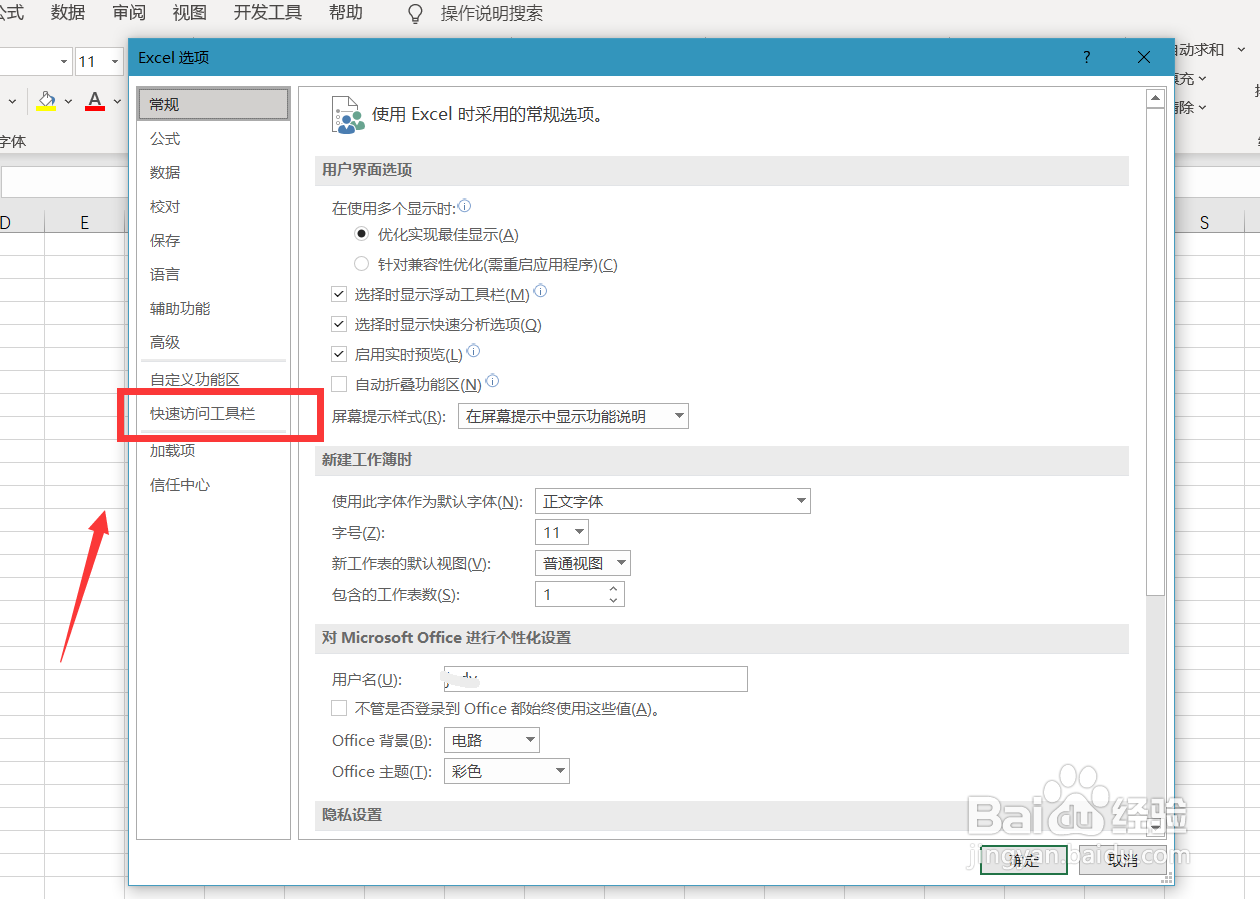Select column E header in worksheet
This screenshot has height=899, width=1260.
coord(85,222)
